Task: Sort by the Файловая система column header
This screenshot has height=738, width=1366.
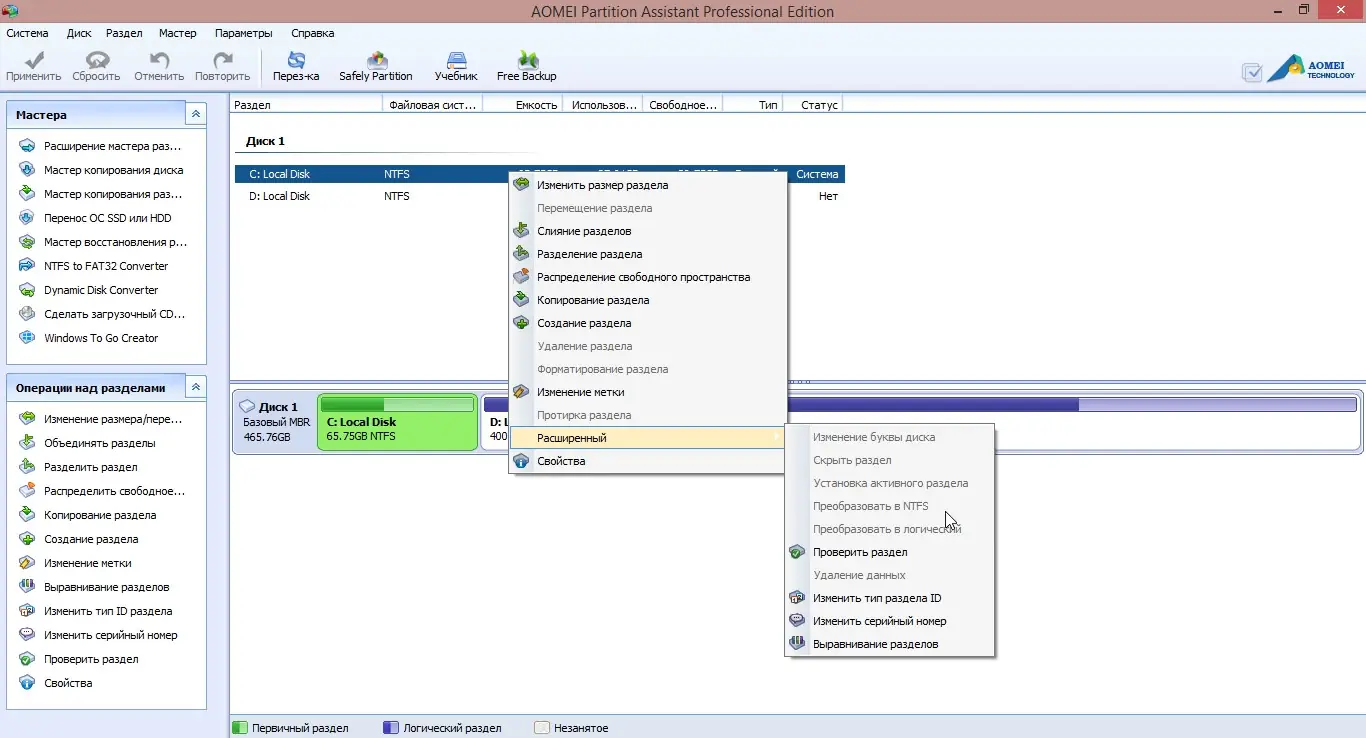Action: (433, 104)
